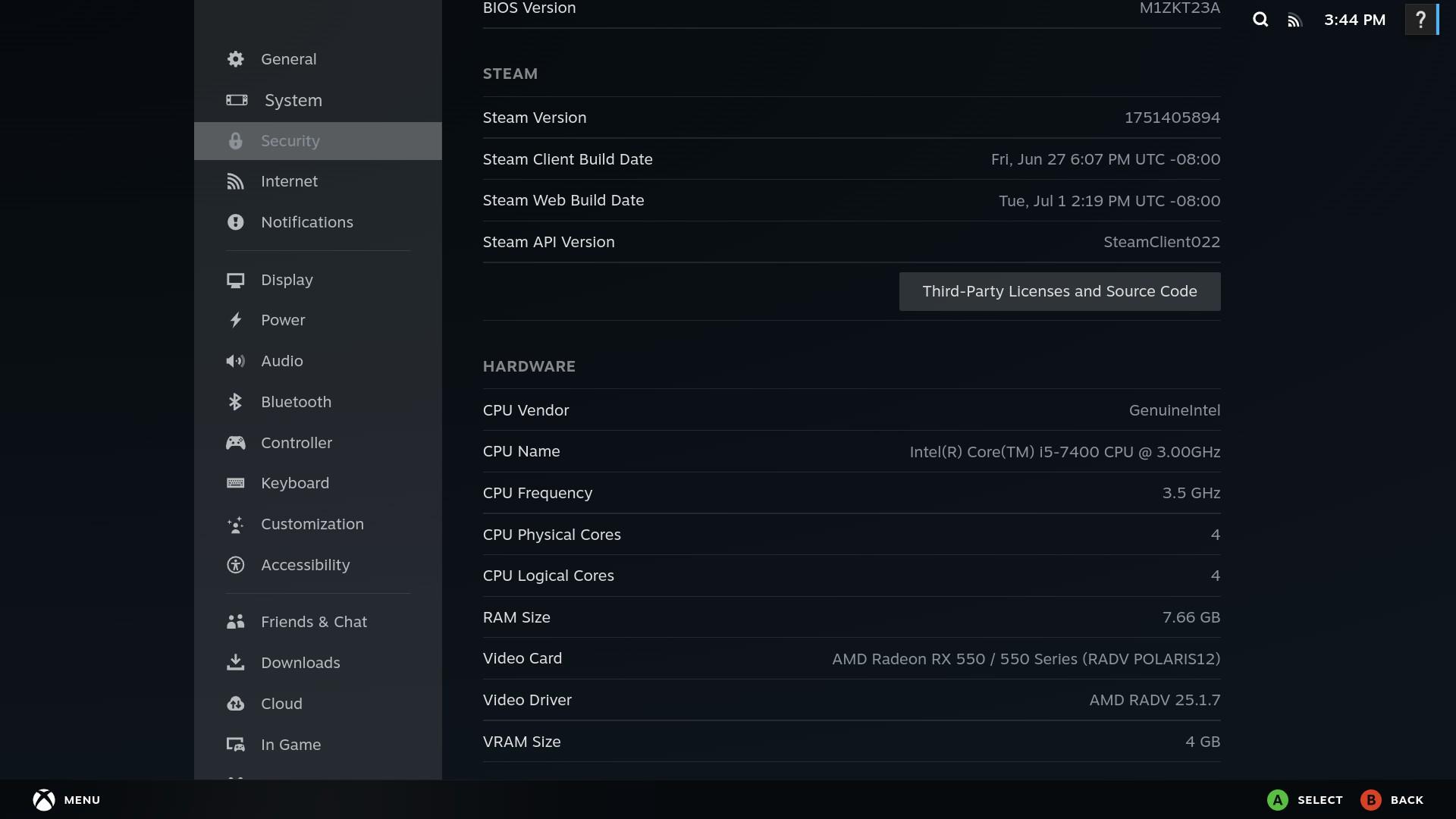Click the Downloads arrow icon
Image resolution: width=1456 pixels, height=819 pixels.
tap(236, 663)
